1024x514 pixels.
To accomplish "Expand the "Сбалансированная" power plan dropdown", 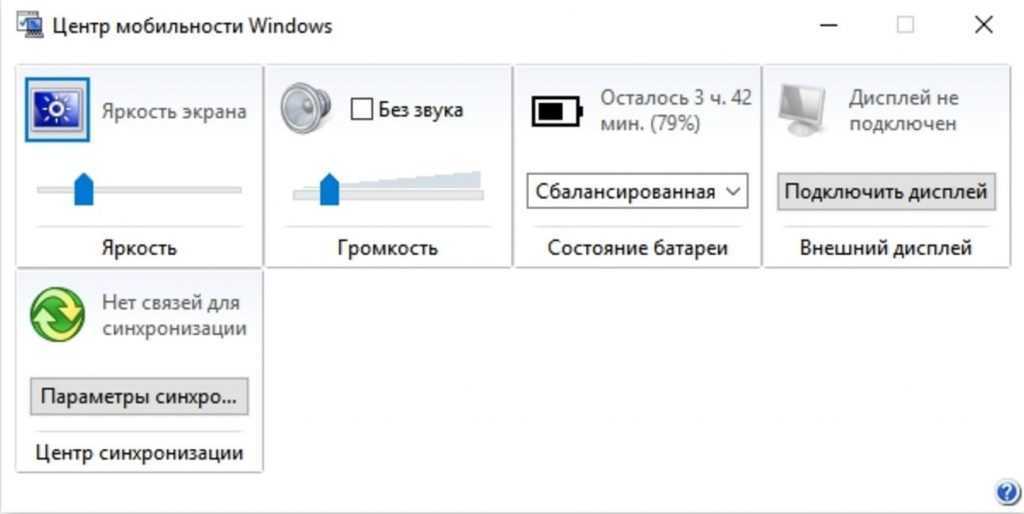I will 637,192.
